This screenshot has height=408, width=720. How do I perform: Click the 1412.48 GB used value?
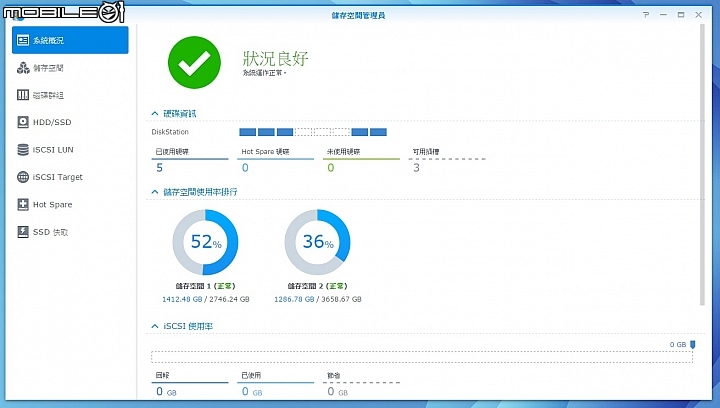tap(182, 299)
